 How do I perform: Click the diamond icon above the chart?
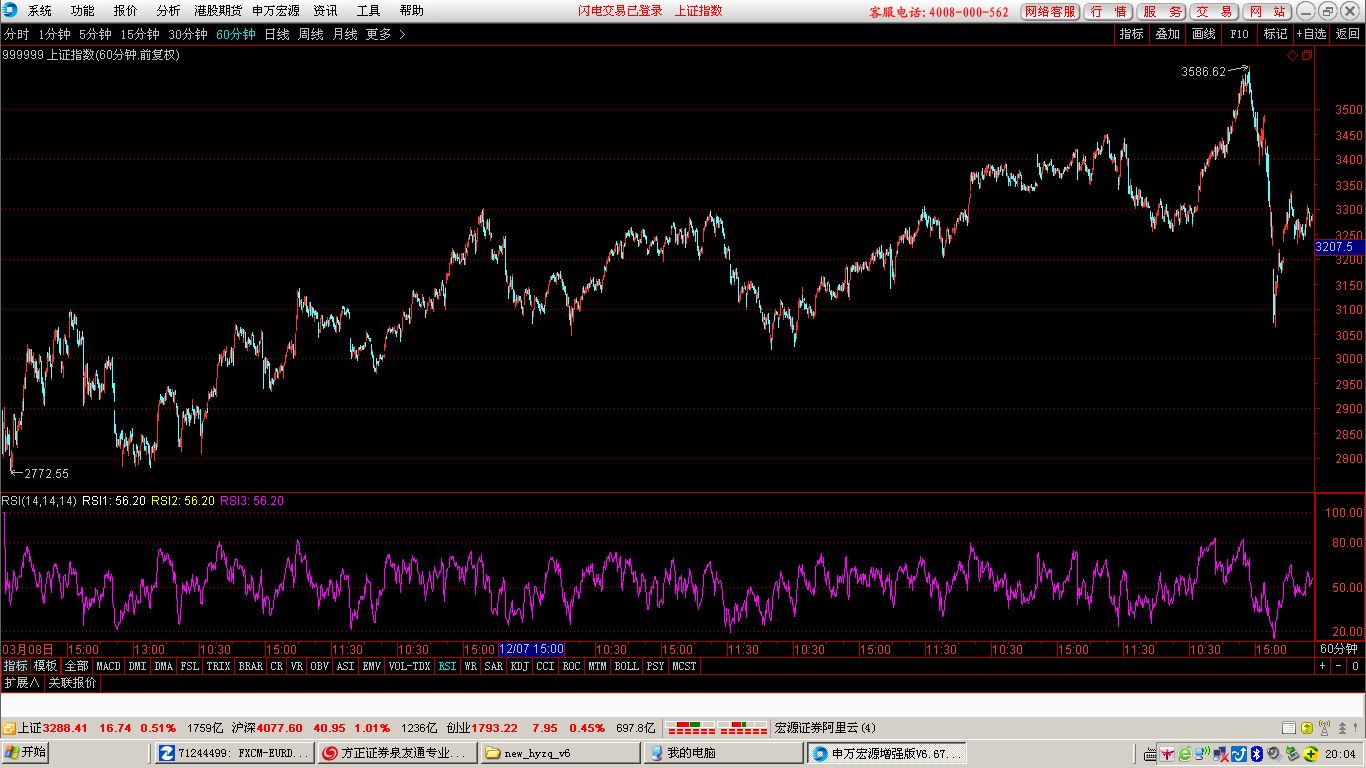pos(1292,56)
